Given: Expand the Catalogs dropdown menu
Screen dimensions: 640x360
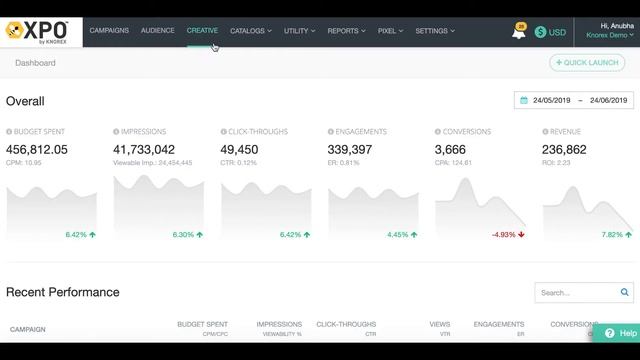Looking at the screenshot, I should (x=251, y=31).
